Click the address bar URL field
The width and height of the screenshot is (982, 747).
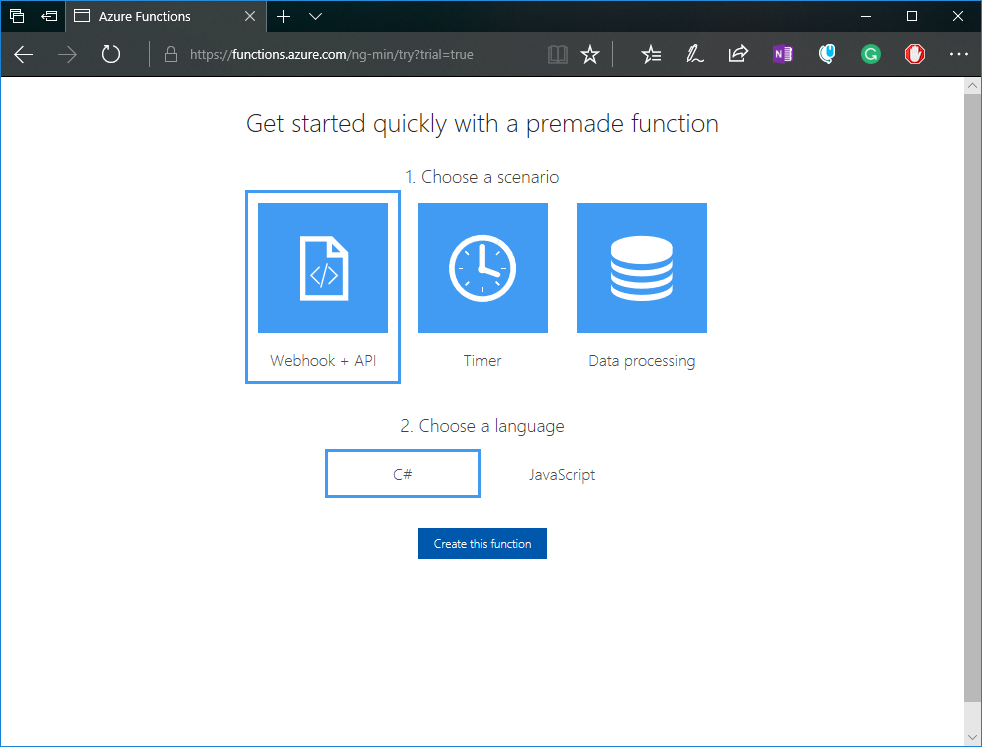[x=350, y=55]
